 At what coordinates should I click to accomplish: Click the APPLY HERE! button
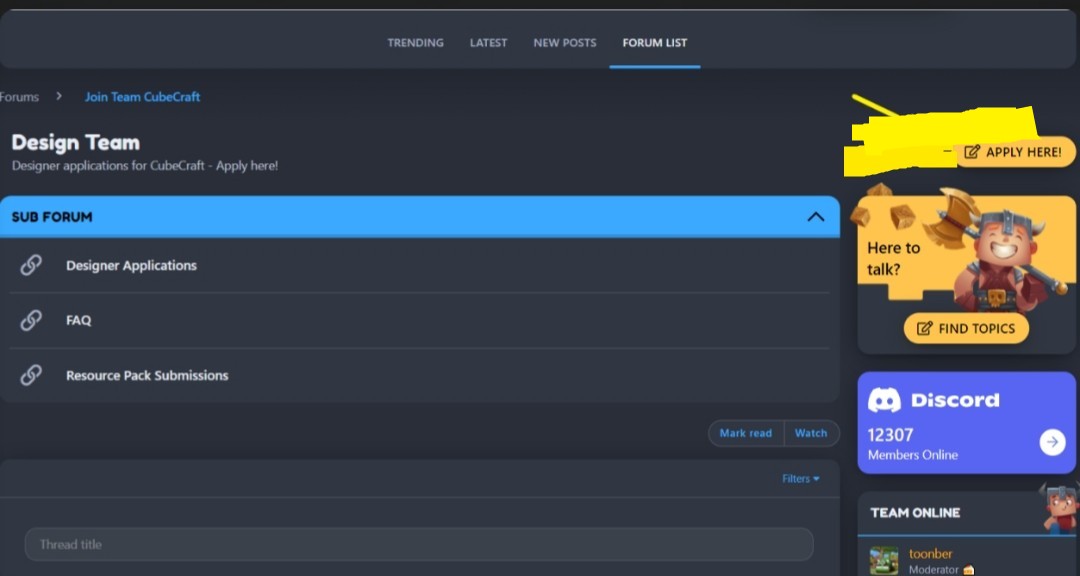1015,152
